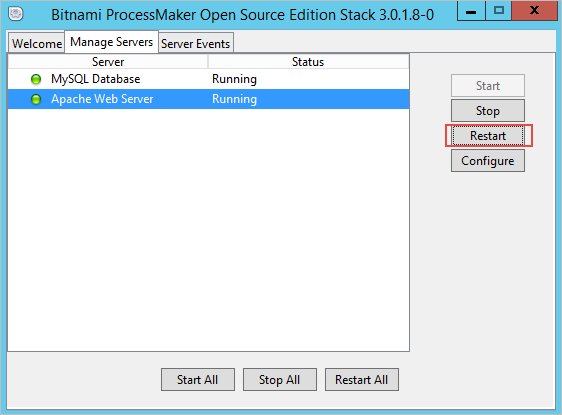Select the MySQL Database row
This screenshot has width=562, height=415.
[x=208, y=79]
